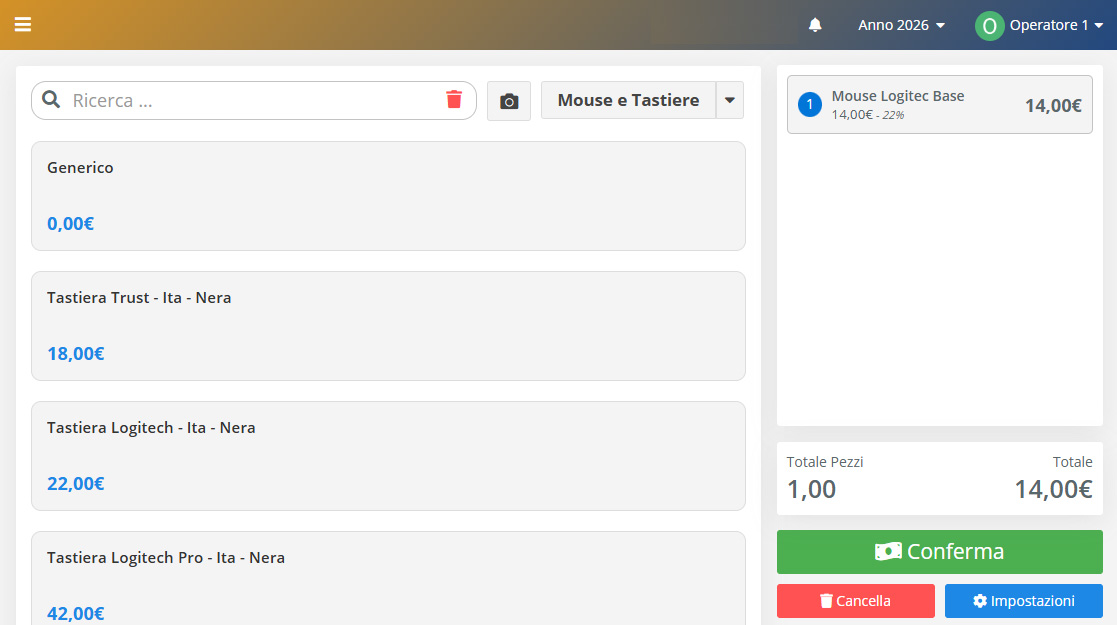Click the Totale label above the sum

[x=1072, y=462]
